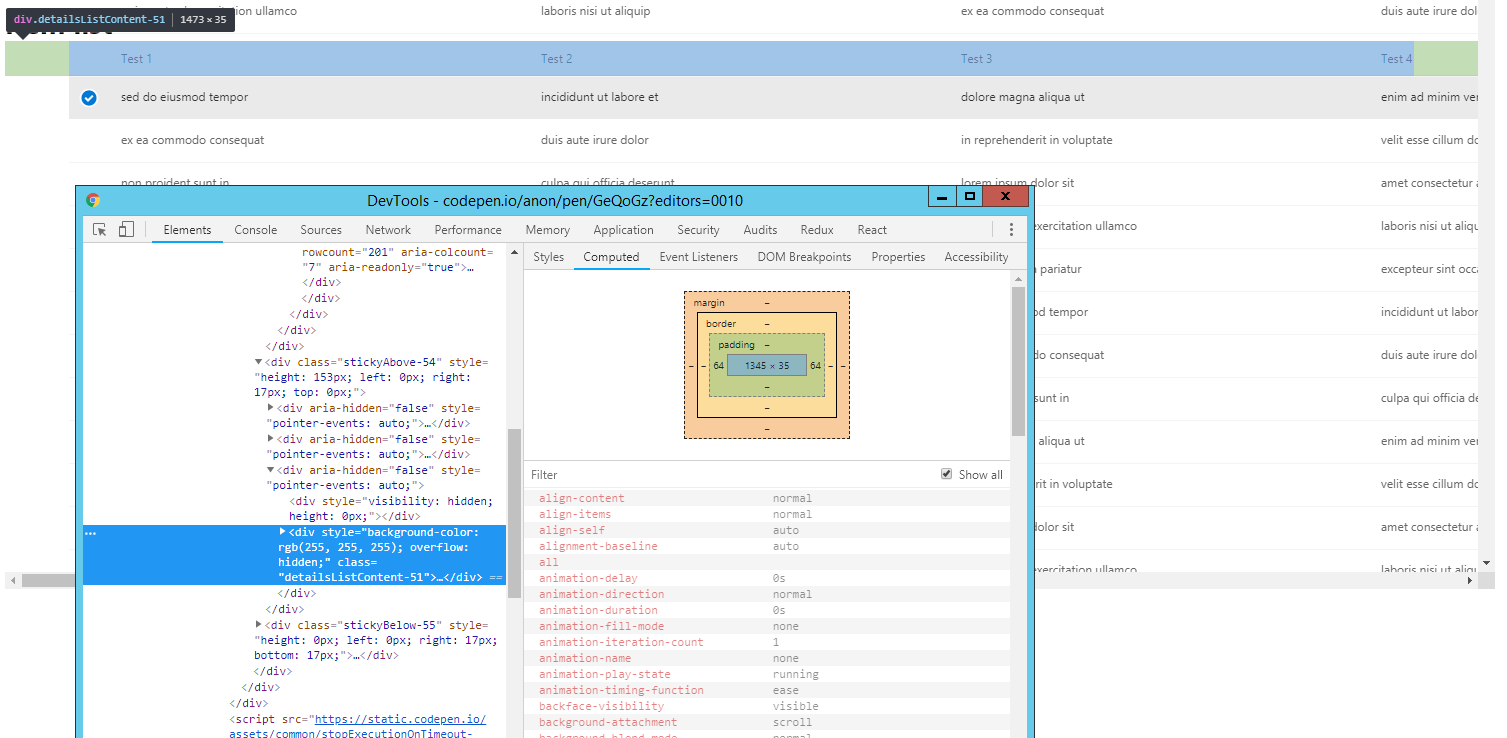Click the Test 3 column header
Image resolution: width=1507 pixels, height=738 pixels.
(x=975, y=58)
